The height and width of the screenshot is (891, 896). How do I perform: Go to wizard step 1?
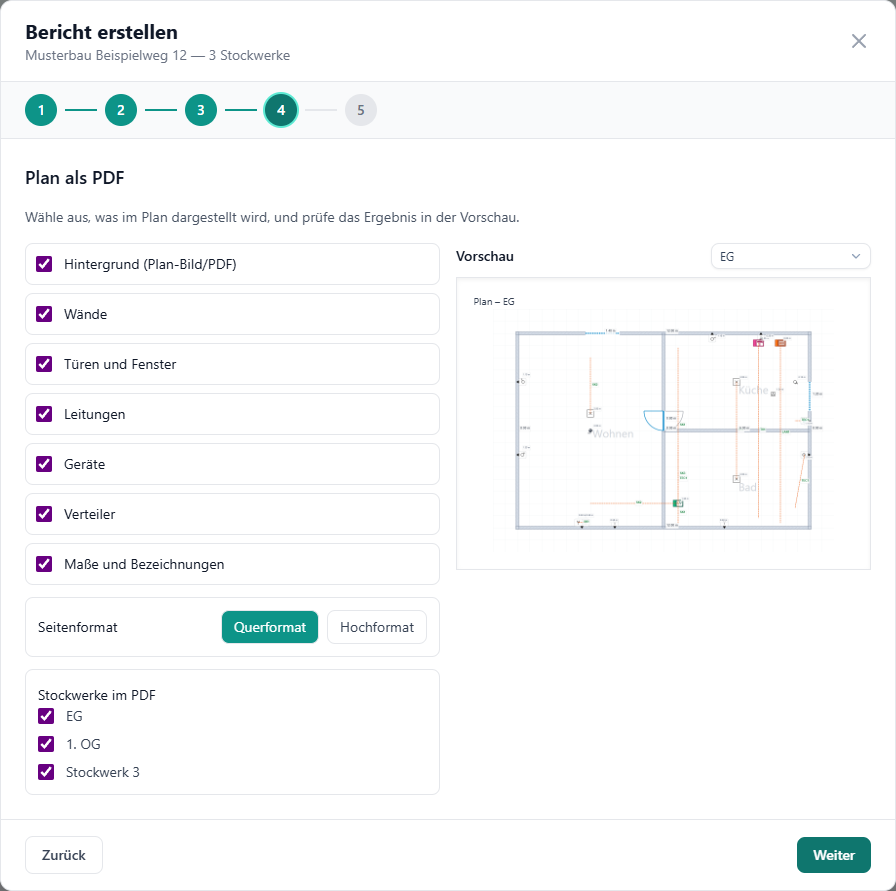[x=41, y=110]
